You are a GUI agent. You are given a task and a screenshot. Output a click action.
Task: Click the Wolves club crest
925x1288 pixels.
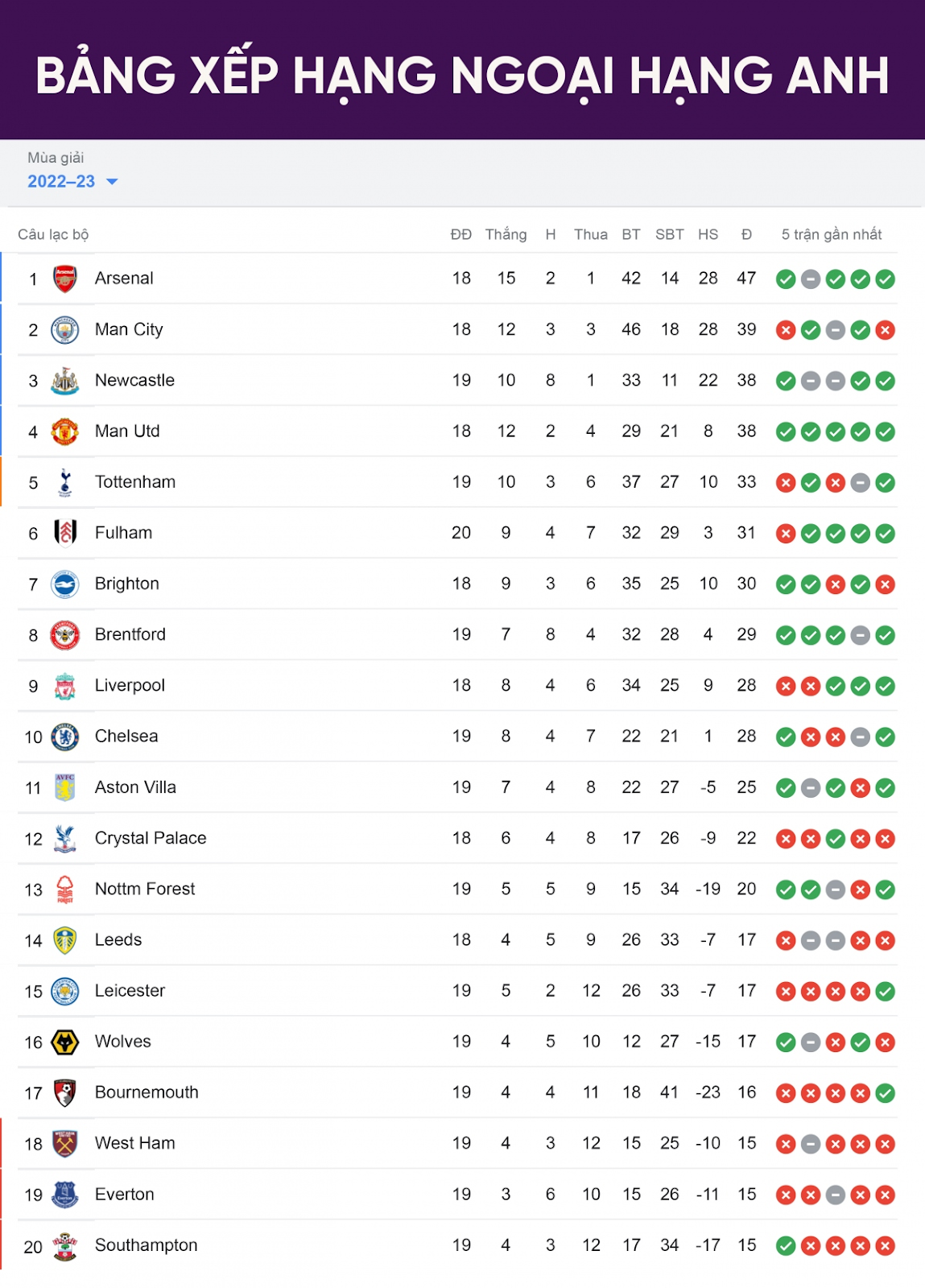pyautogui.click(x=65, y=1042)
